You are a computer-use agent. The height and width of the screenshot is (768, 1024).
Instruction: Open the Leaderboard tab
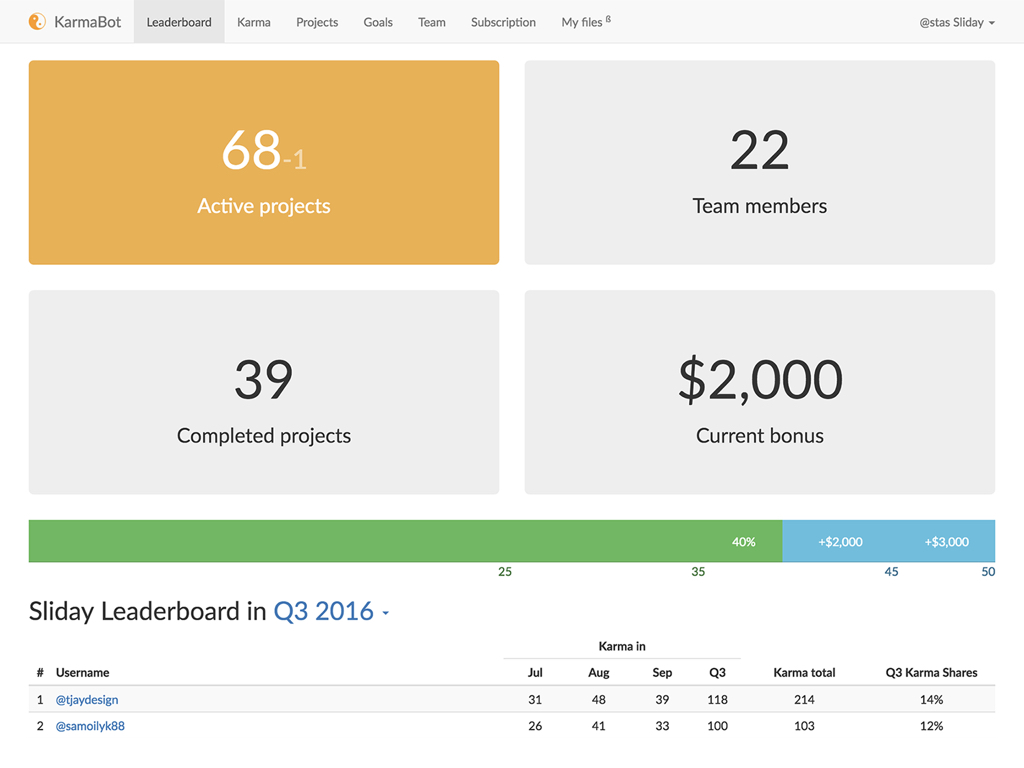click(179, 22)
